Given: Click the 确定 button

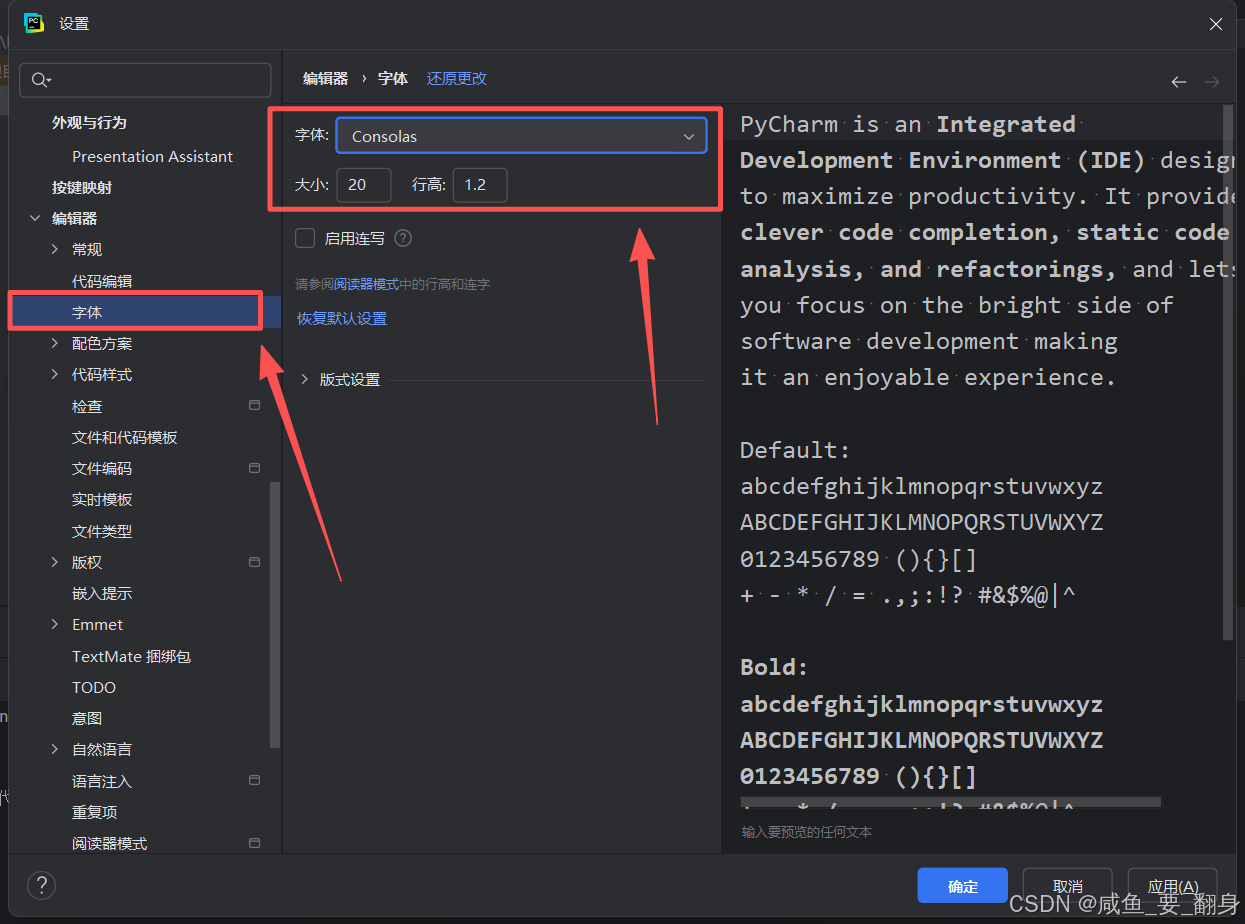Looking at the screenshot, I should point(963,886).
